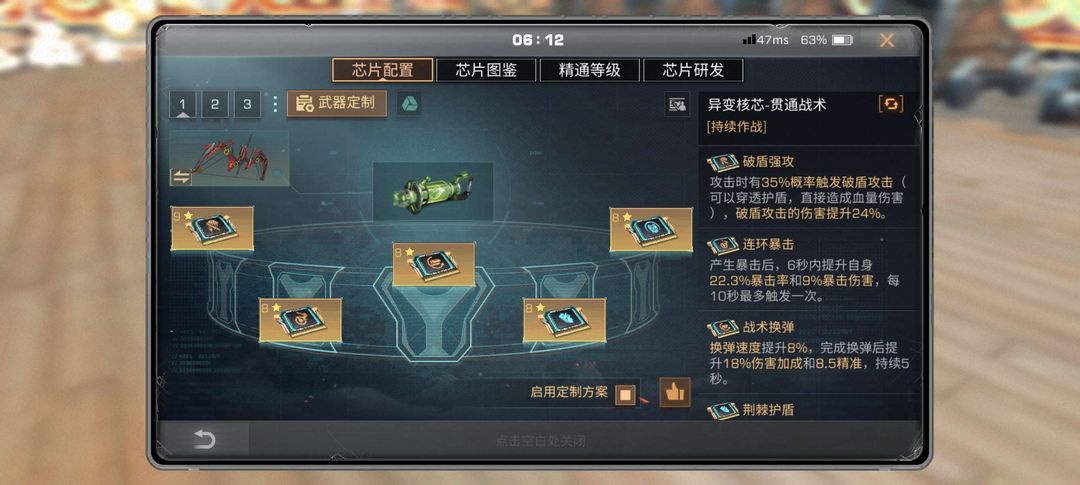Toggle the 启用定制方案 checkbox
1080x485 pixels.
(625, 395)
